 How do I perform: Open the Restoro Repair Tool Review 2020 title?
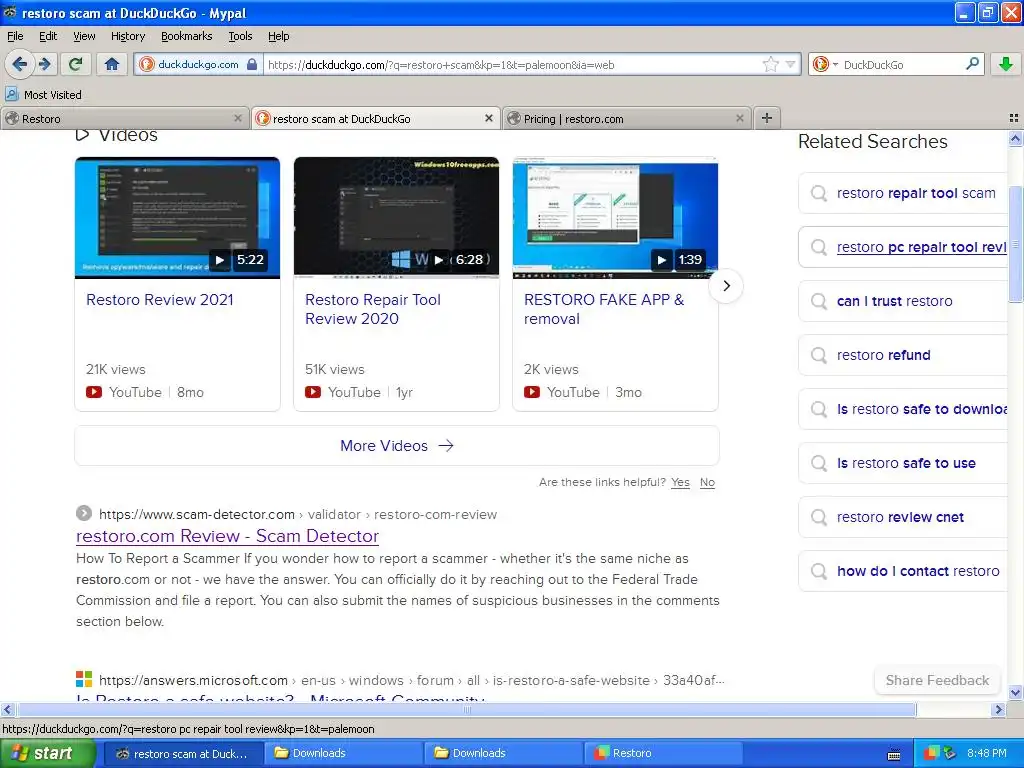373,309
